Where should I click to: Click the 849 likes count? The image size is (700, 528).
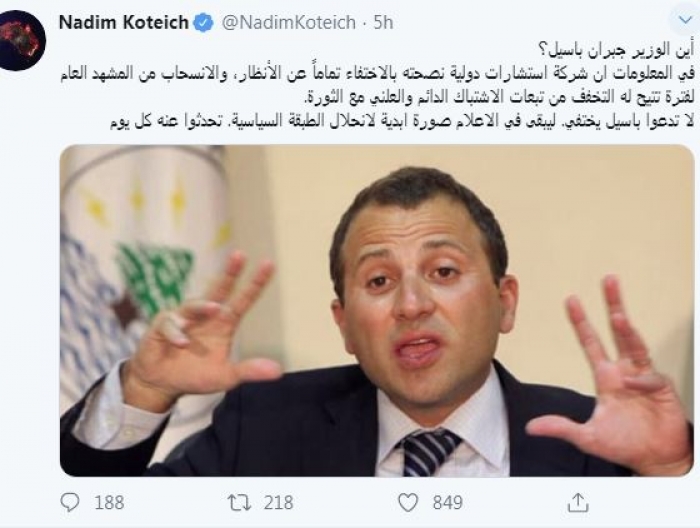click(447, 503)
